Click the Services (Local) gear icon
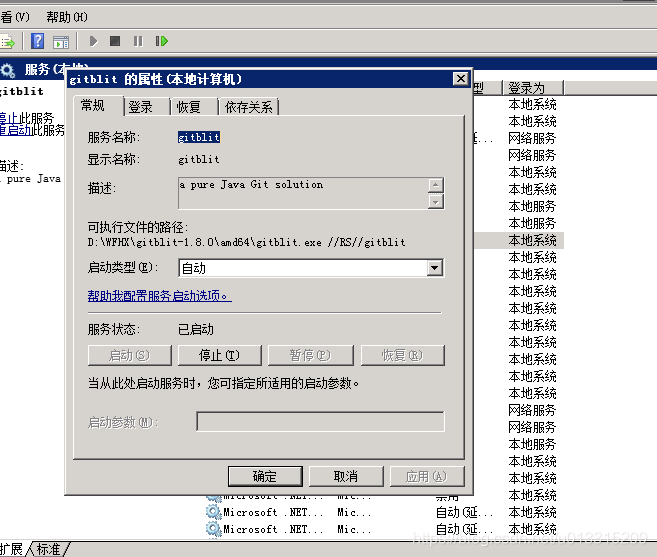 tap(8, 70)
